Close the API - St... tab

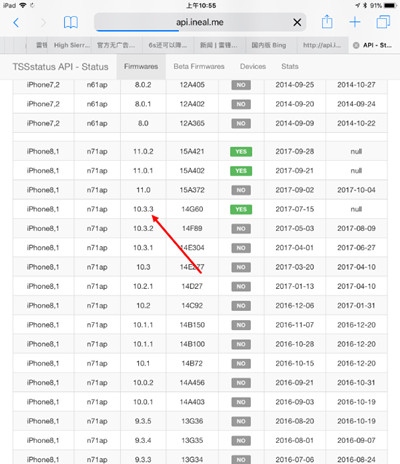click(356, 45)
